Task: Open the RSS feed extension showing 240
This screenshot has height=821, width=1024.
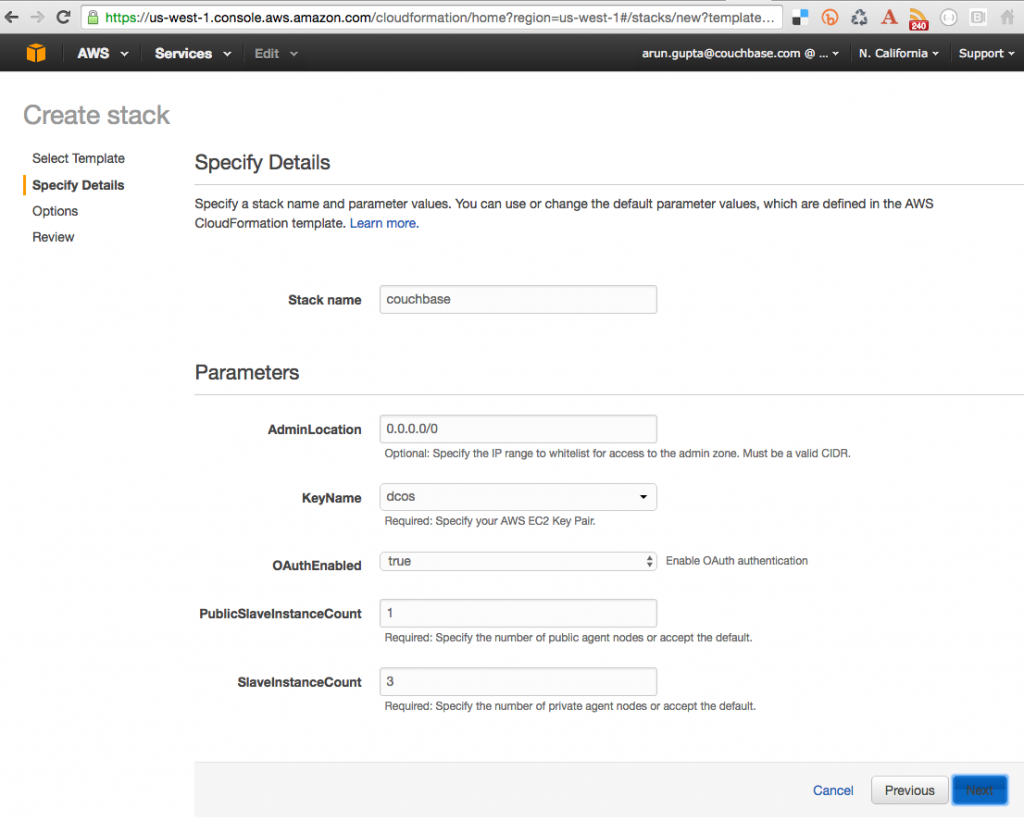Action: click(918, 19)
